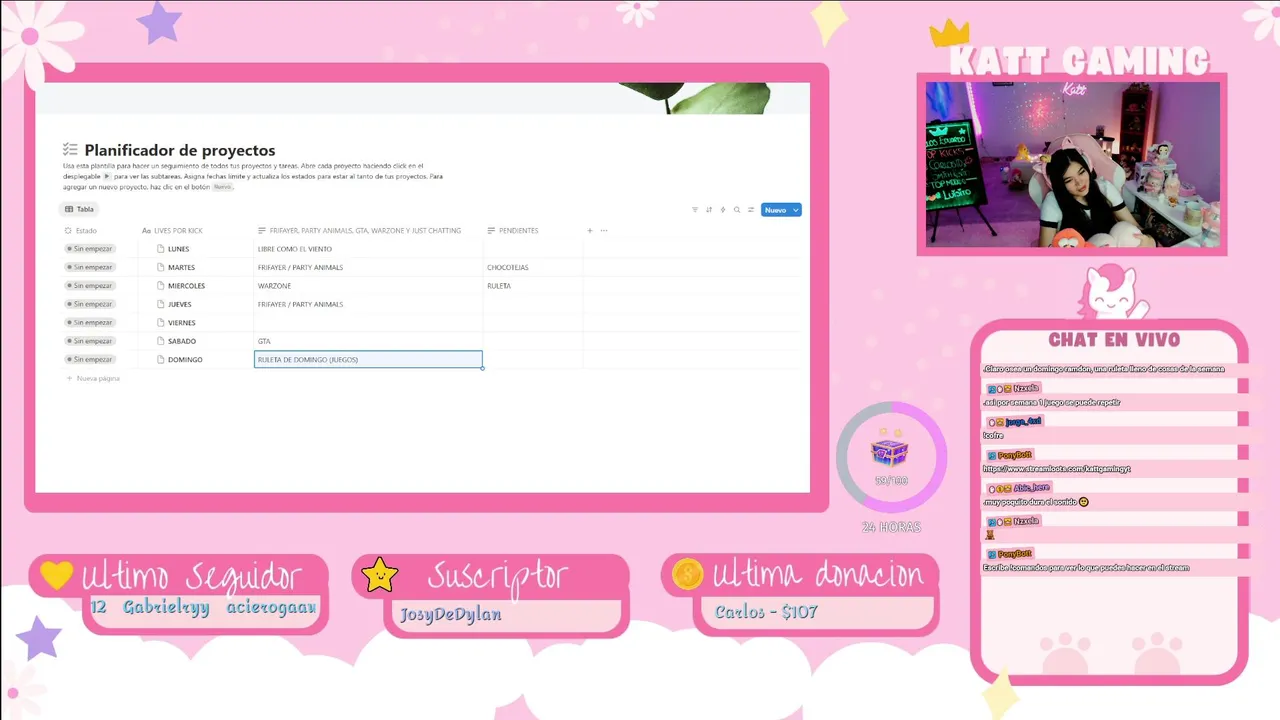Viewport: 1280px width, 720px height.
Task: Expand the Nuevo button dropdown arrow
Action: (795, 210)
